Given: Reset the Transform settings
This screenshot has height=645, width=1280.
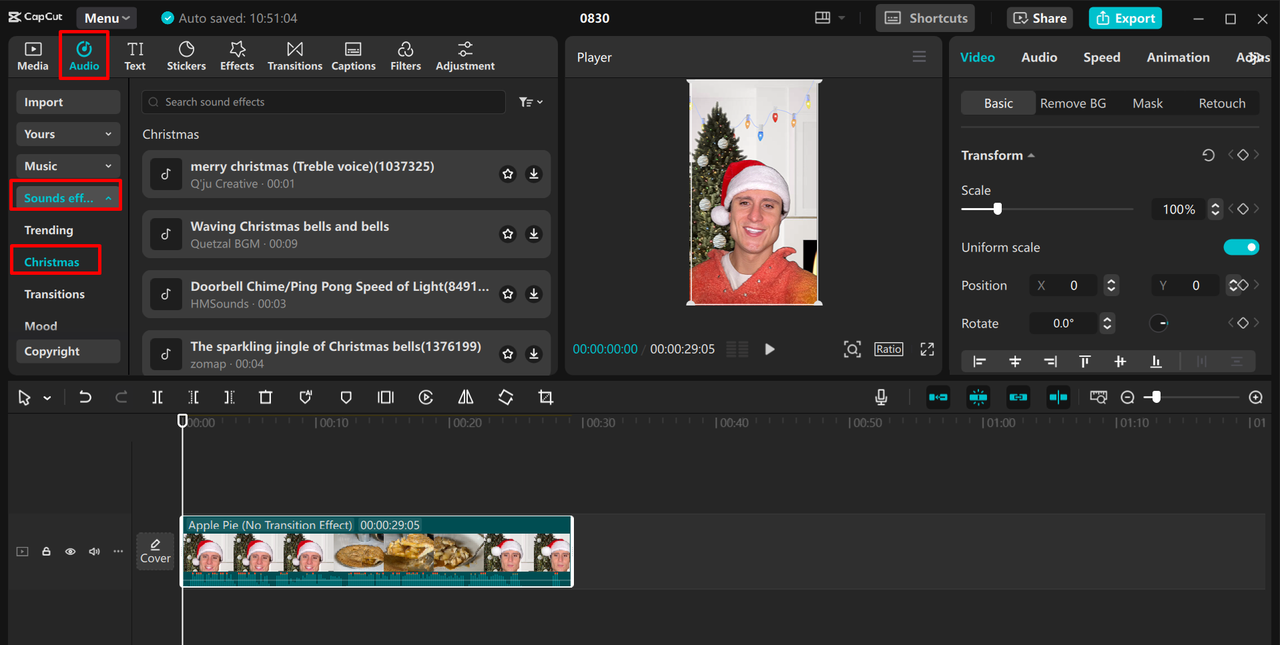Looking at the screenshot, I should [x=1208, y=155].
